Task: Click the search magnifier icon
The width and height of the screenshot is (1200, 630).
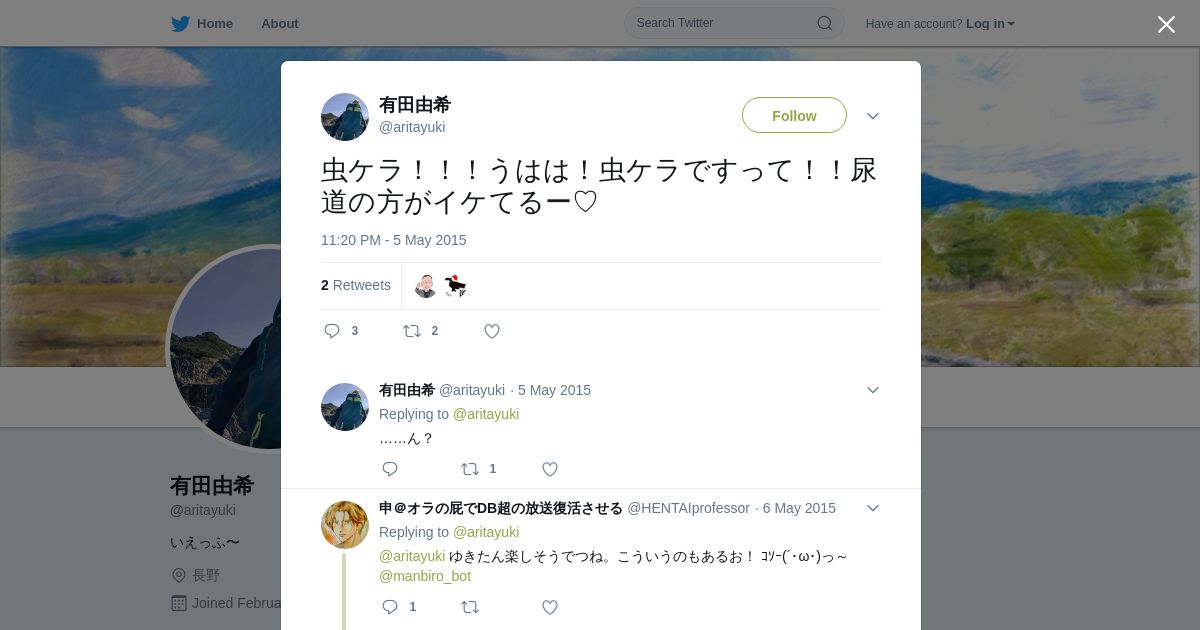Action: pos(825,23)
